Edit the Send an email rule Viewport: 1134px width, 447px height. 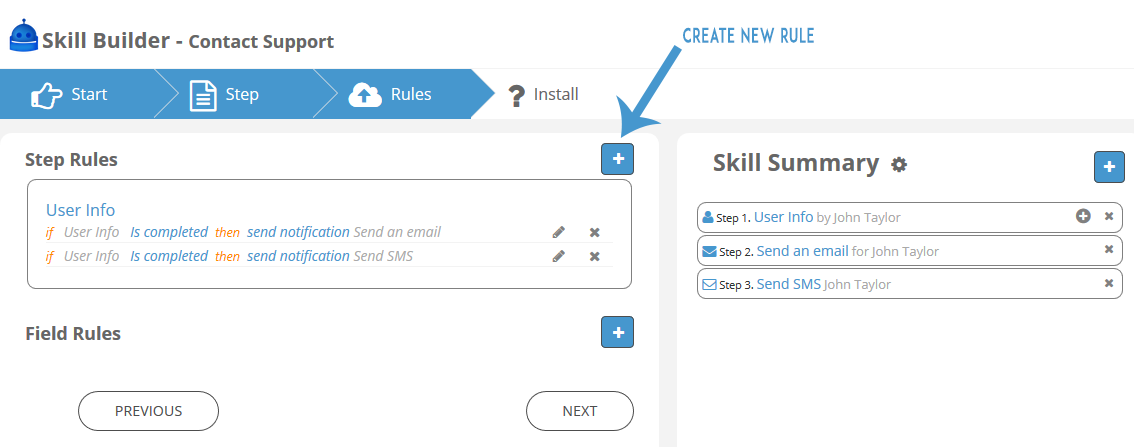coord(558,232)
